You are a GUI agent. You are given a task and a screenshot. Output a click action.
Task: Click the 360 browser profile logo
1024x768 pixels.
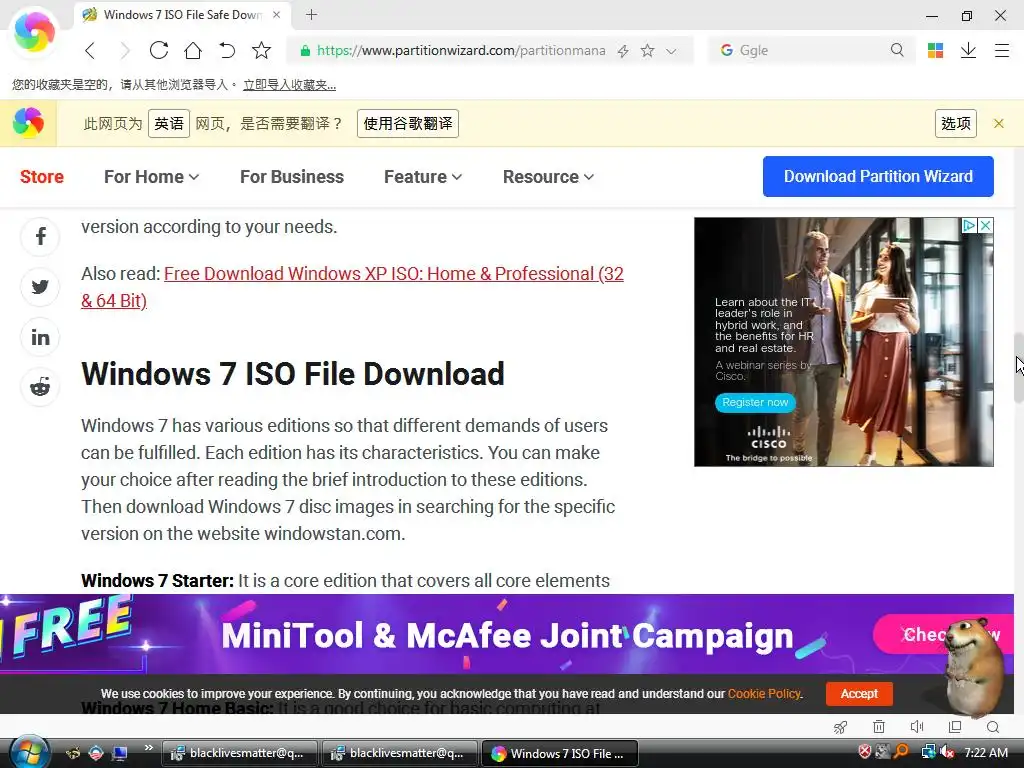click(x=34, y=31)
